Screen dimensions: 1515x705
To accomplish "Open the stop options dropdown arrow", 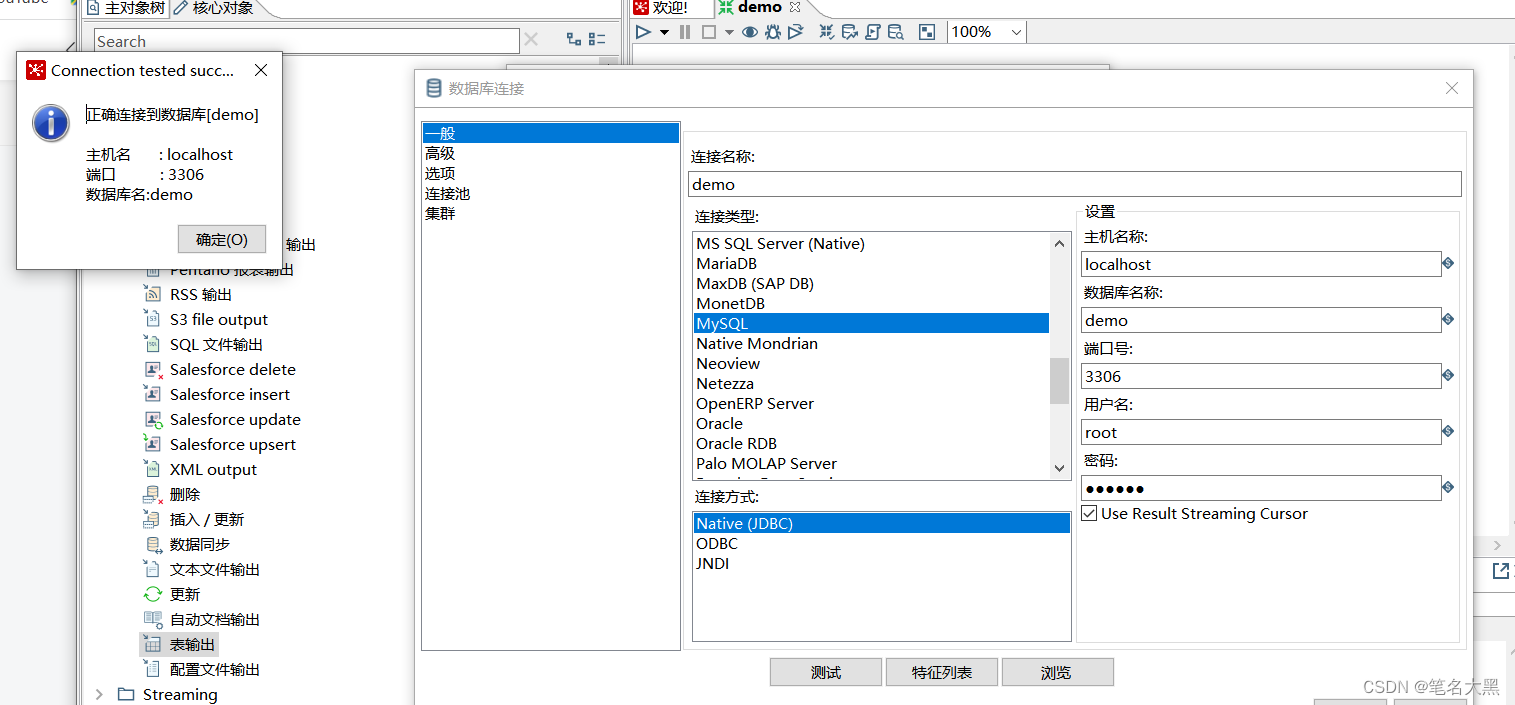I will click(727, 32).
